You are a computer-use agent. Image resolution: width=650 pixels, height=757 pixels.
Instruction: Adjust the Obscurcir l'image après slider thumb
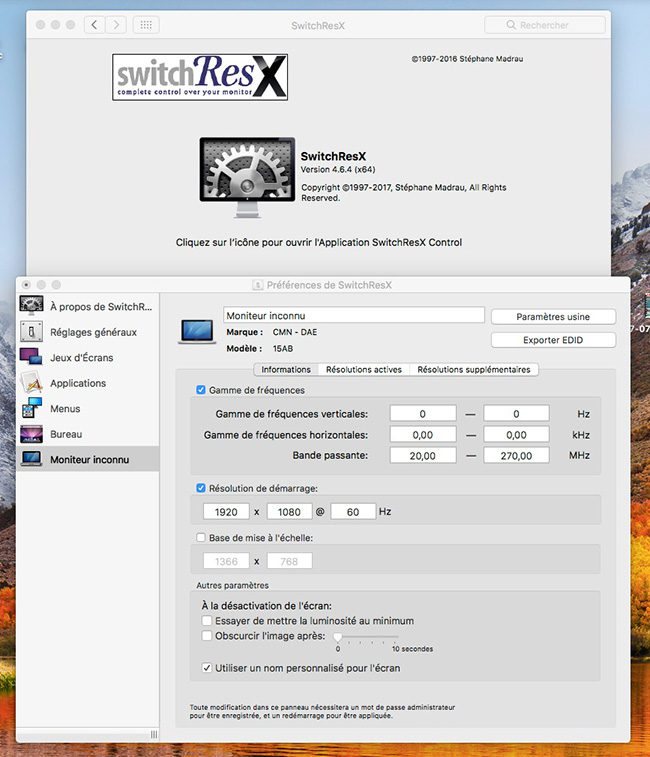(338, 638)
